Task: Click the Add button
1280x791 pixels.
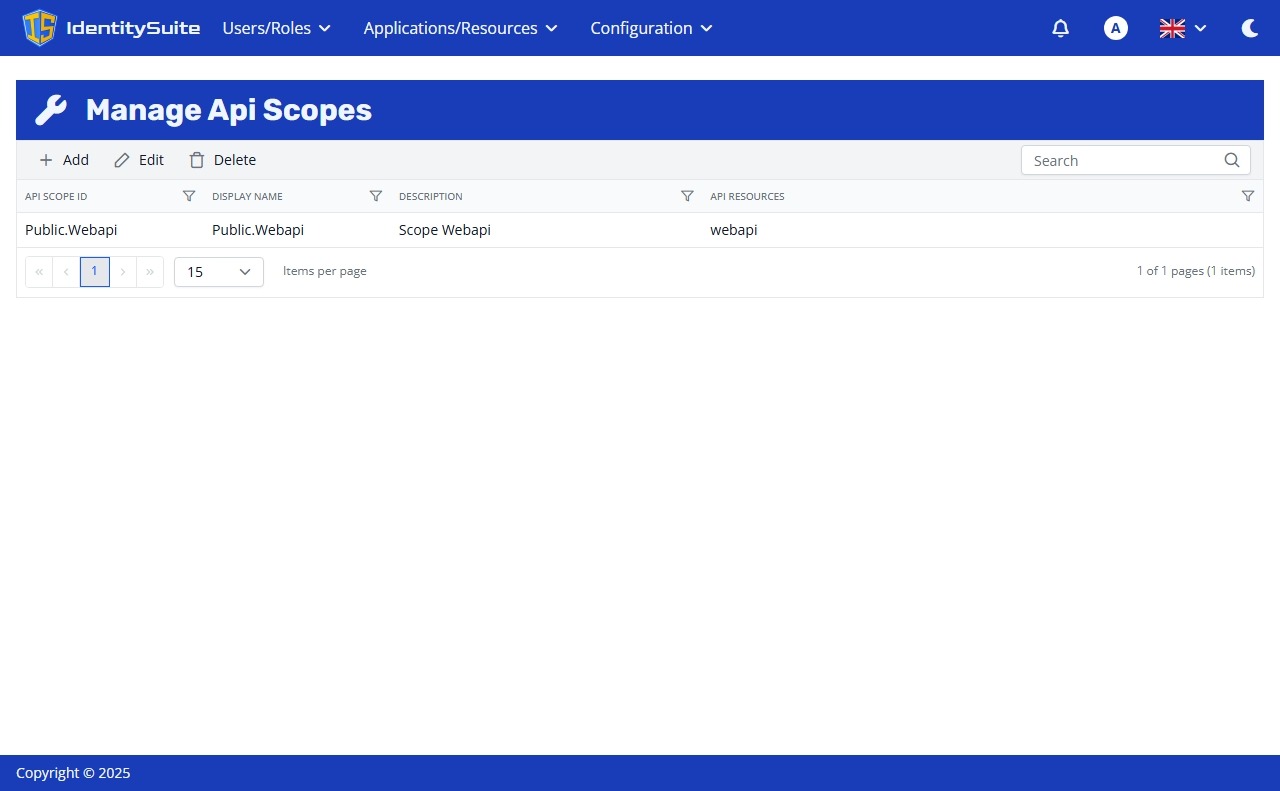Action: (63, 160)
